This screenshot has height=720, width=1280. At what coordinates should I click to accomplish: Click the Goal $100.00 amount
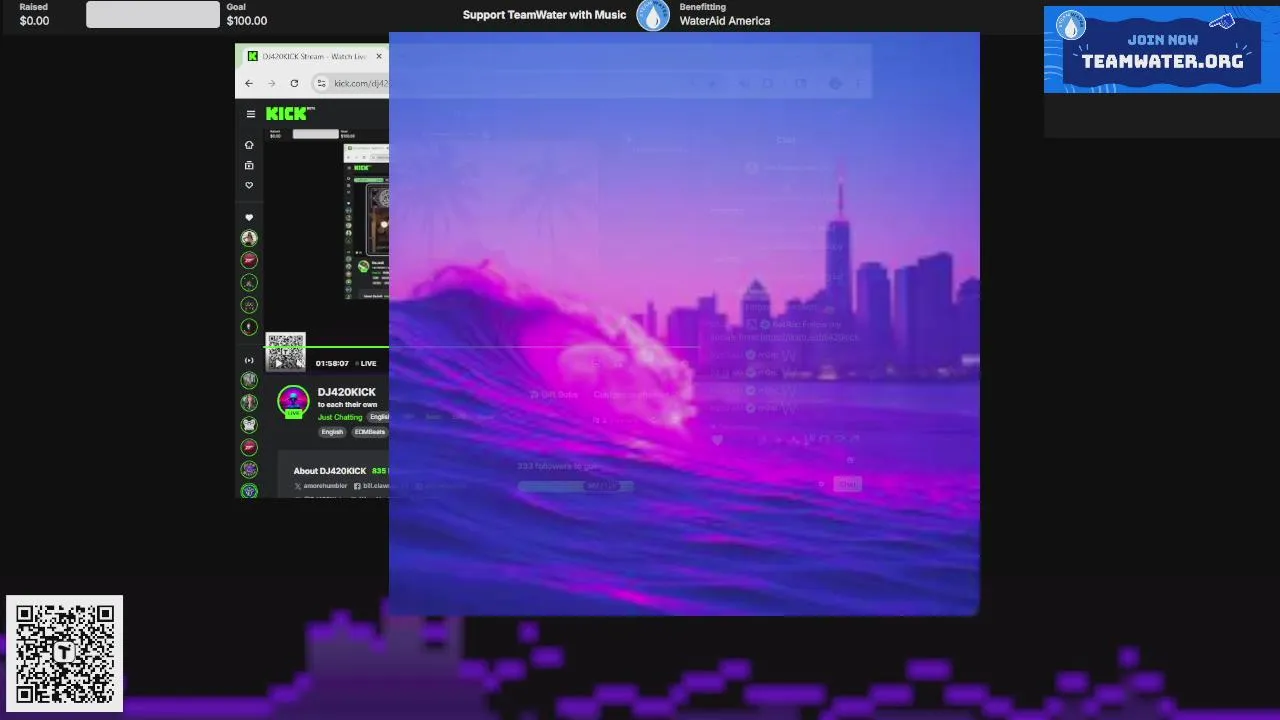246,20
